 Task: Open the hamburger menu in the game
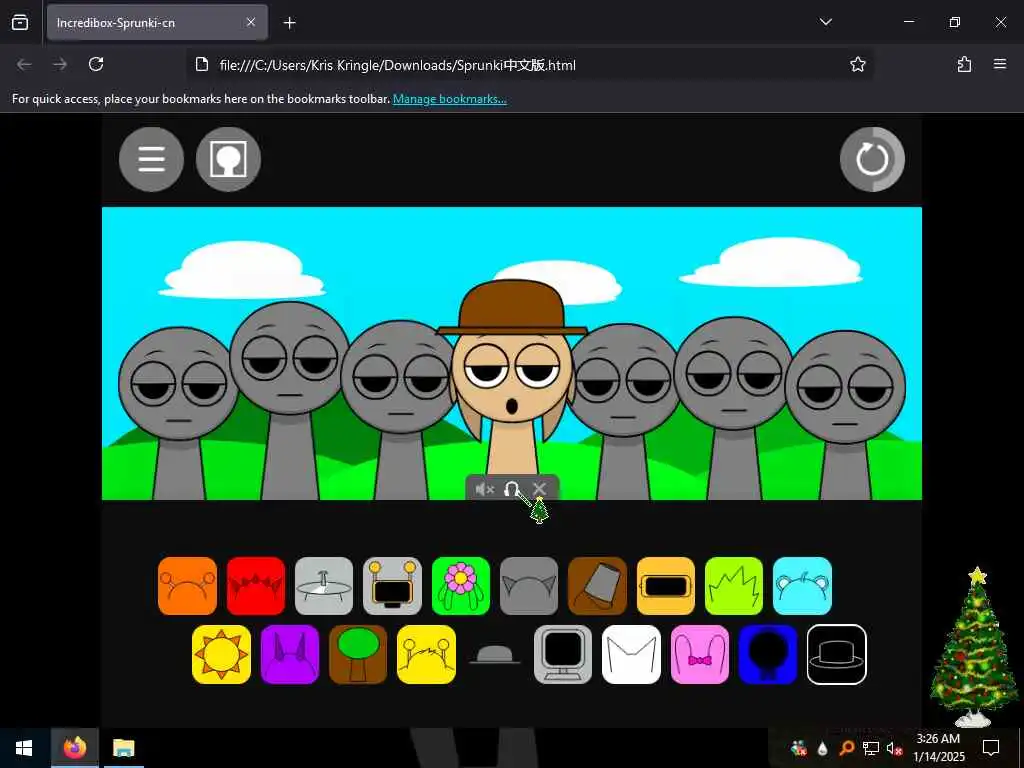click(x=152, y=159)
